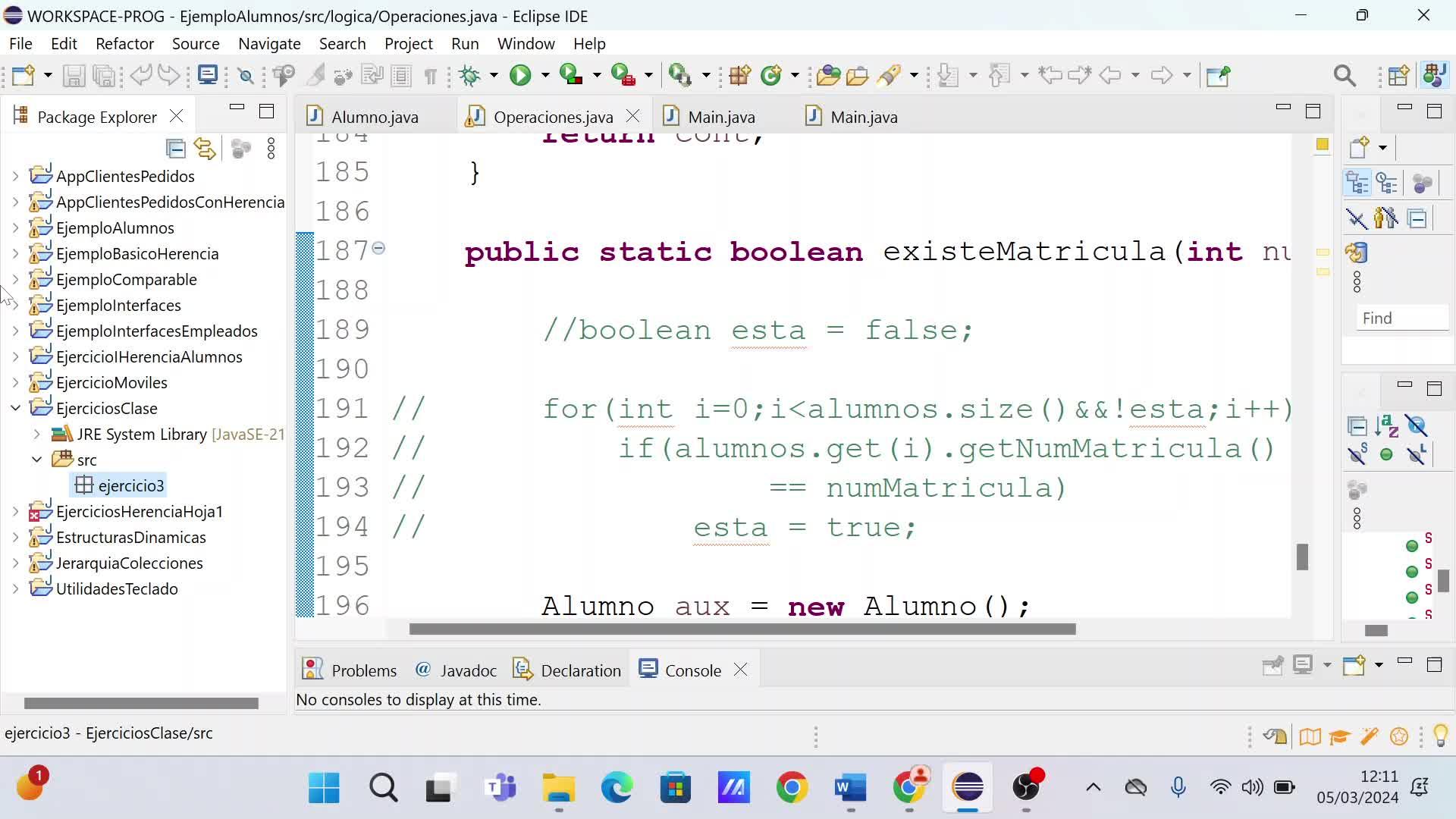Switch to the Alumno.java editor tab

pyautogui.click(x=374, y=117)
